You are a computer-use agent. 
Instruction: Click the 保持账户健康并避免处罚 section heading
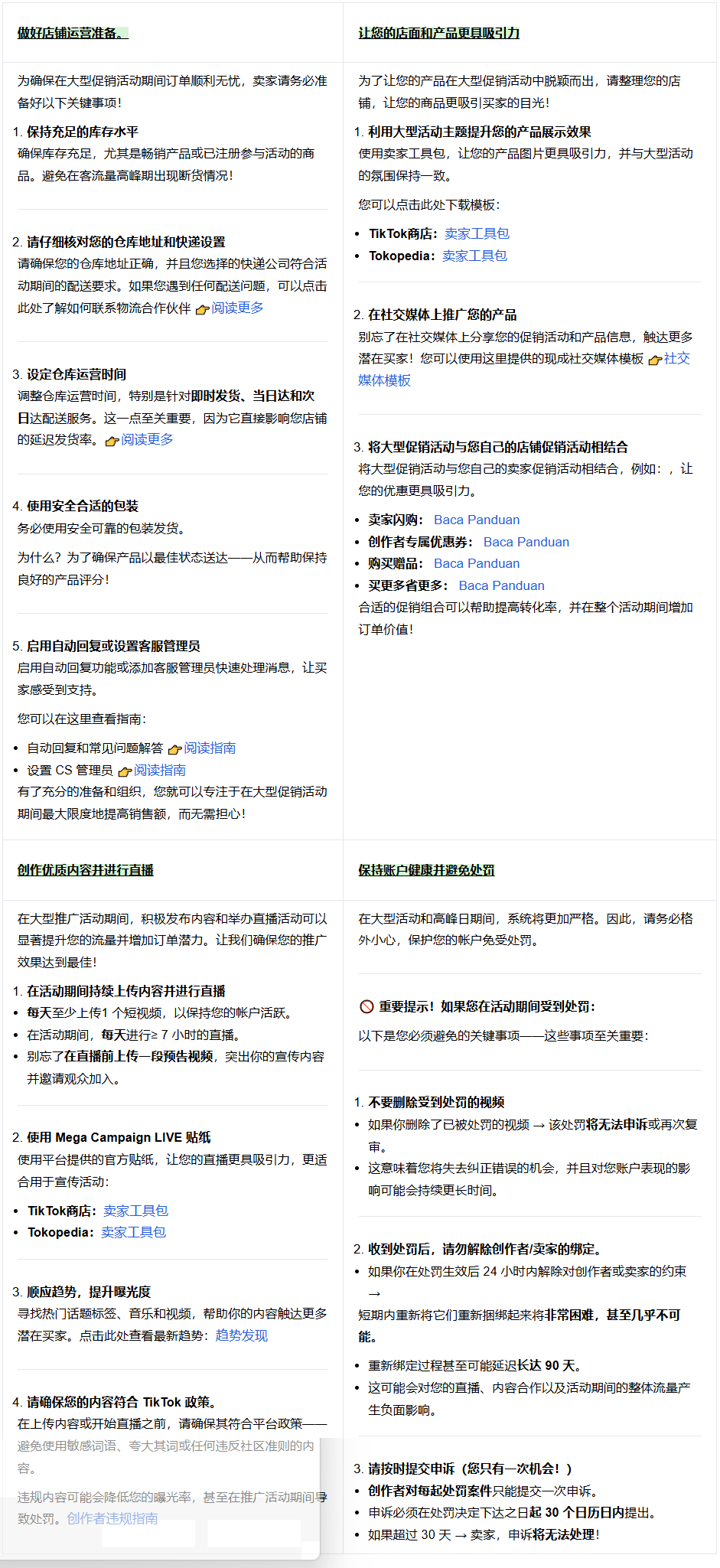point(426,870)
